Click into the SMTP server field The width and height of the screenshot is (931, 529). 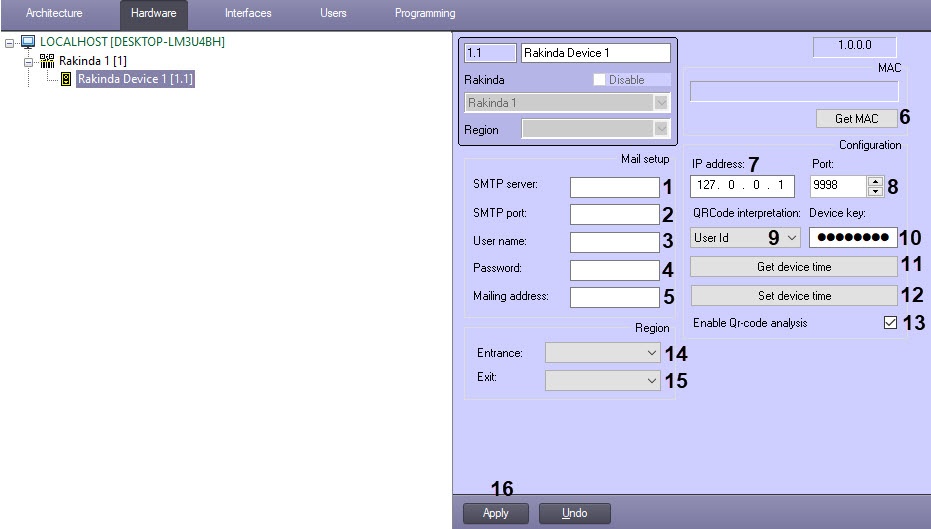[614, 186]
